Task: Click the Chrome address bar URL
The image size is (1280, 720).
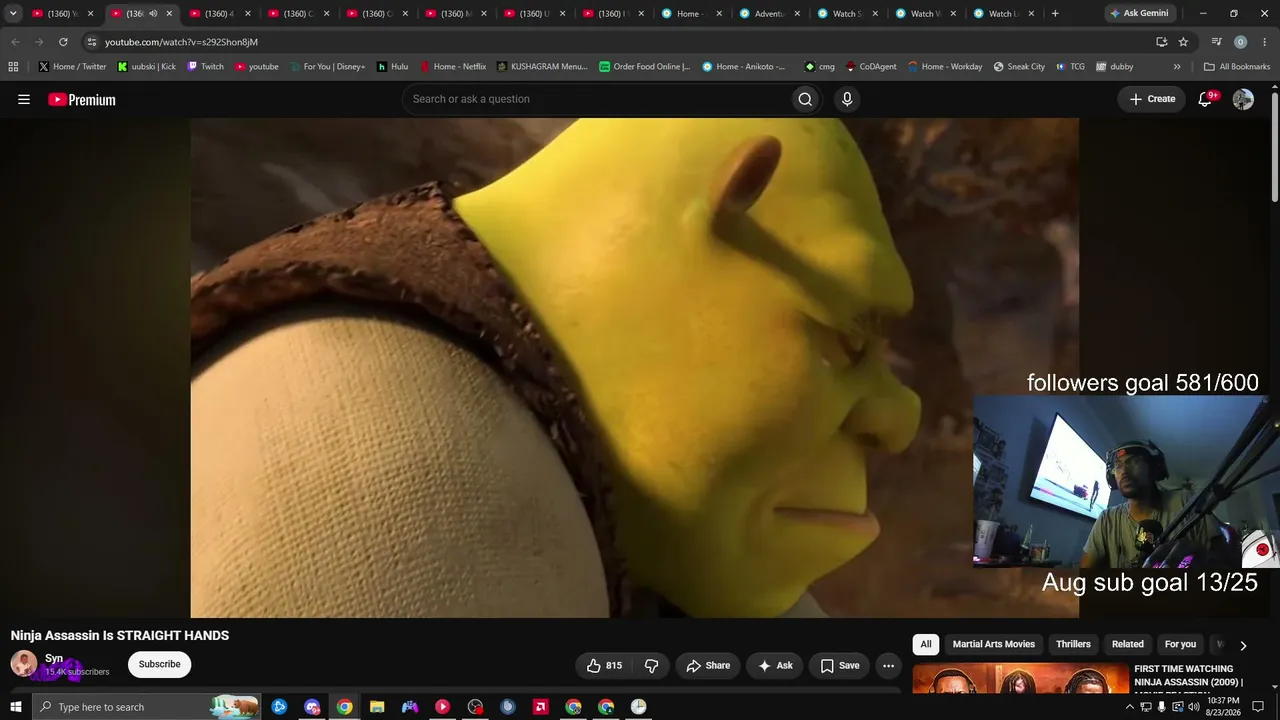Action: [x=181, y=42]
